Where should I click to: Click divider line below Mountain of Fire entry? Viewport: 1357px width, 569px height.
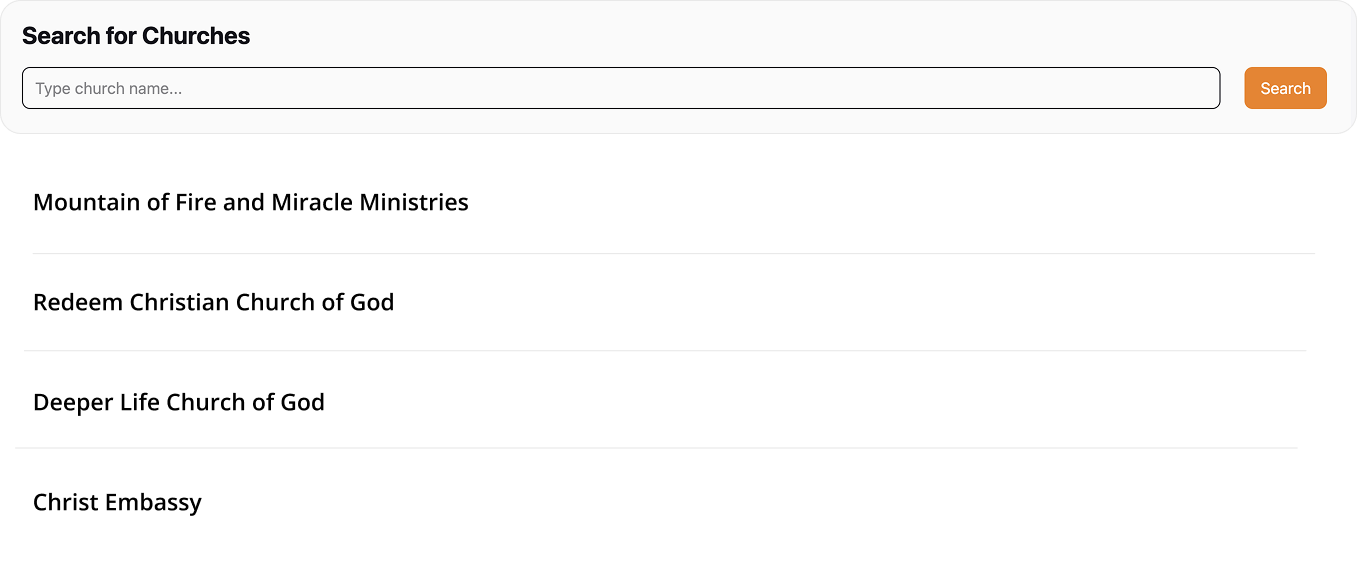pyautogui.click(x=673, y=254)
